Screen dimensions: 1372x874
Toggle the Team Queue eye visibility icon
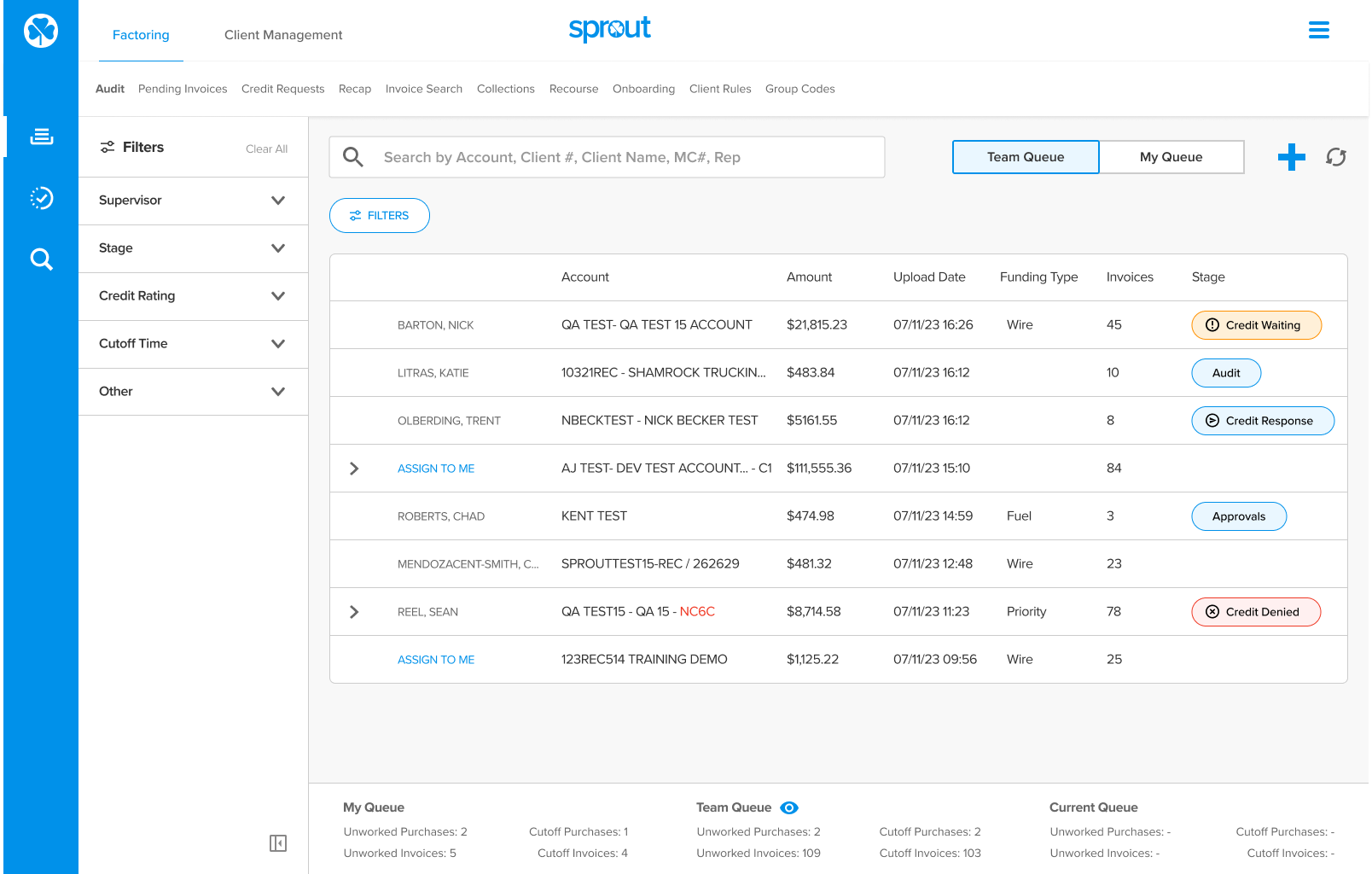789,807
